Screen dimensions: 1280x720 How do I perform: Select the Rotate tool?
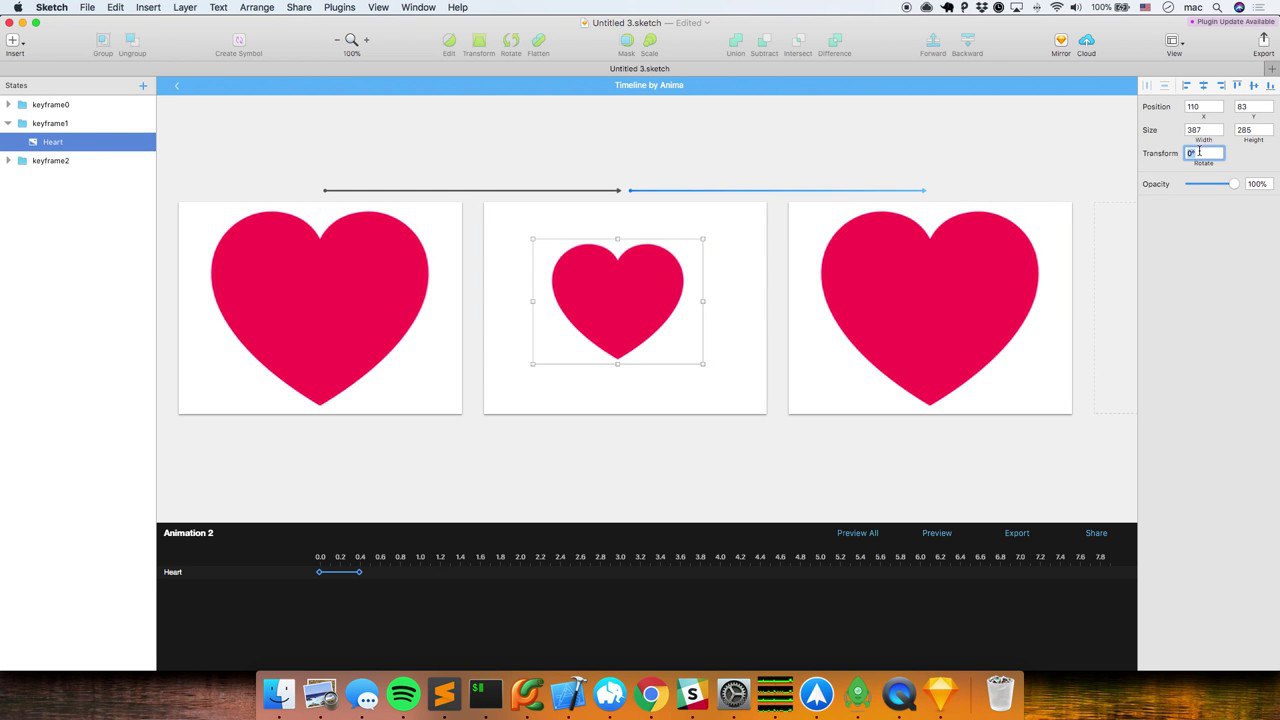(511, 40)
